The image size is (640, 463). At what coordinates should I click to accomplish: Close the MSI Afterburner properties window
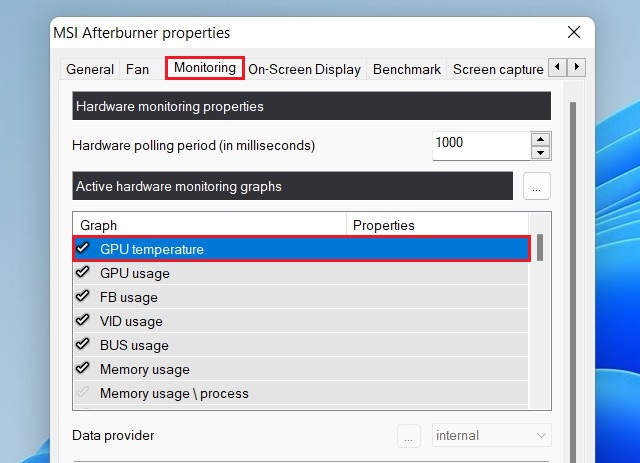click(x=574, y=32)
